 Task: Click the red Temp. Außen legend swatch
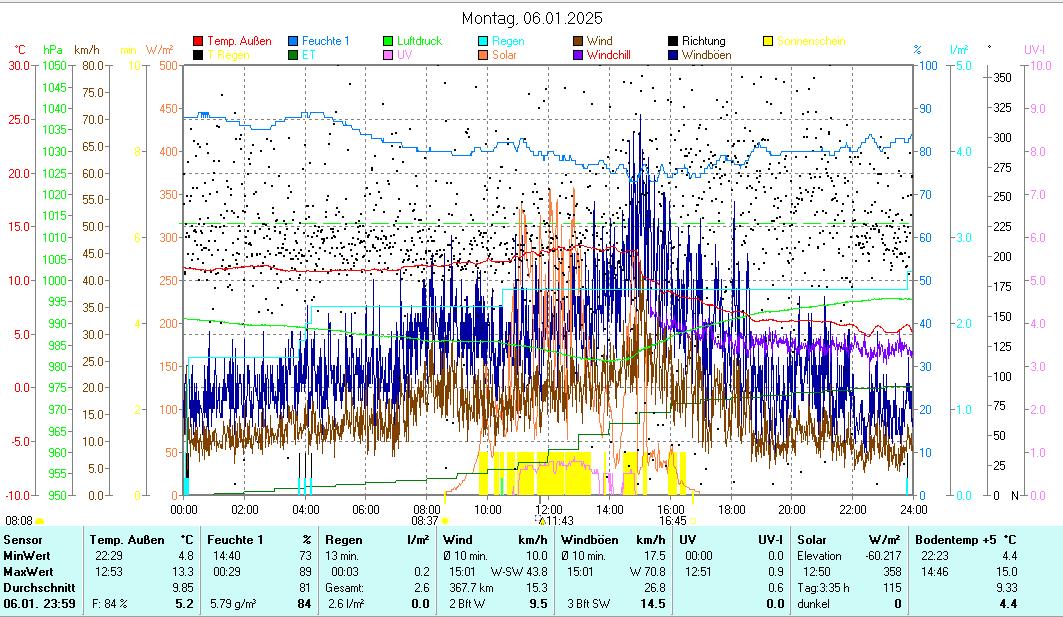[198, 41]
